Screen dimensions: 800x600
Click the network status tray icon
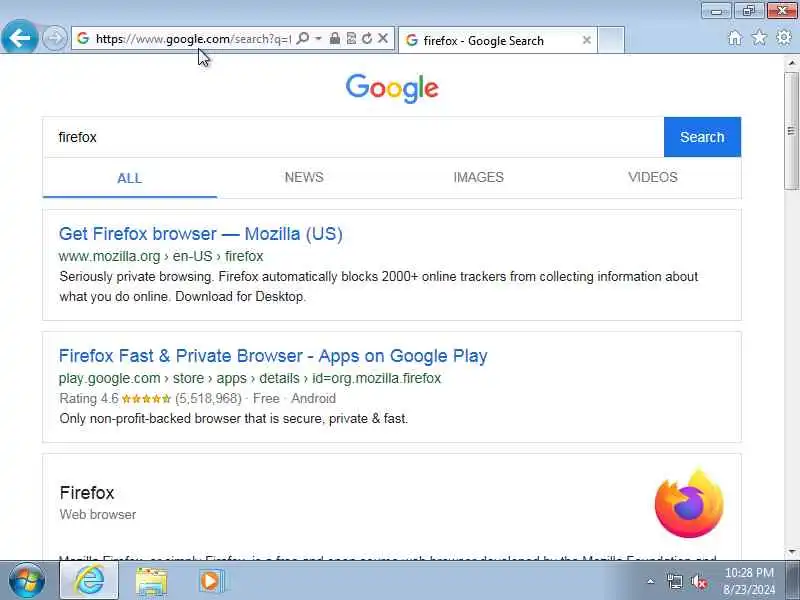tap(674, 581)
